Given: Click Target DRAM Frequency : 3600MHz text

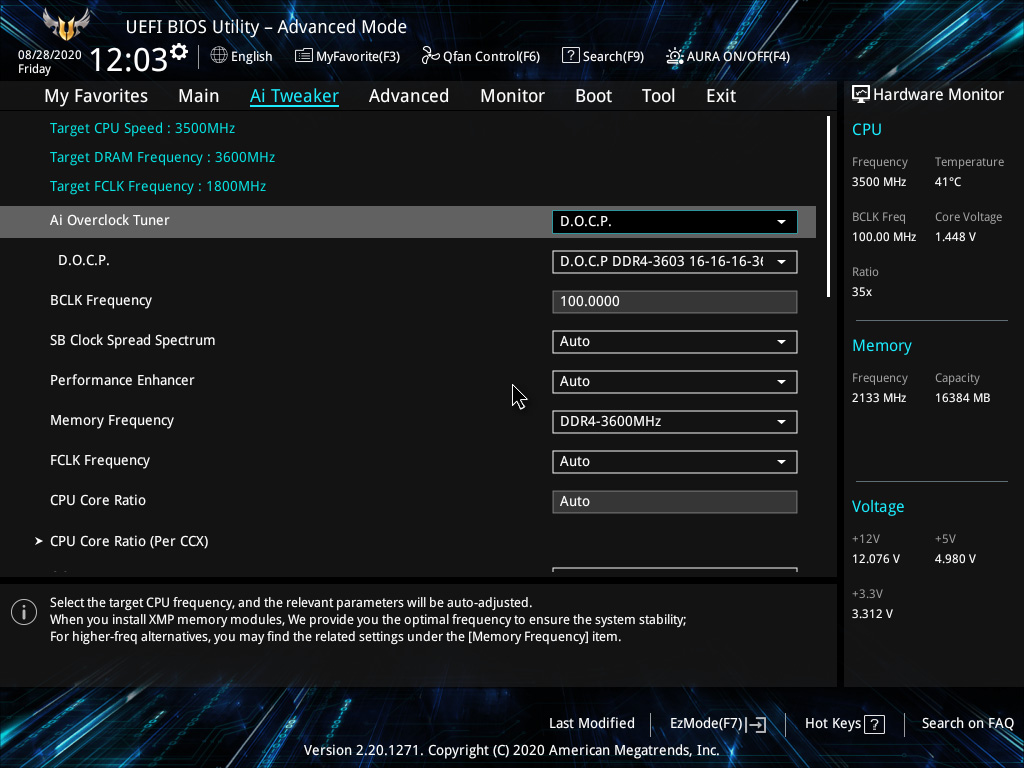Looking at the screenshot, I should (x=163, y=157).
